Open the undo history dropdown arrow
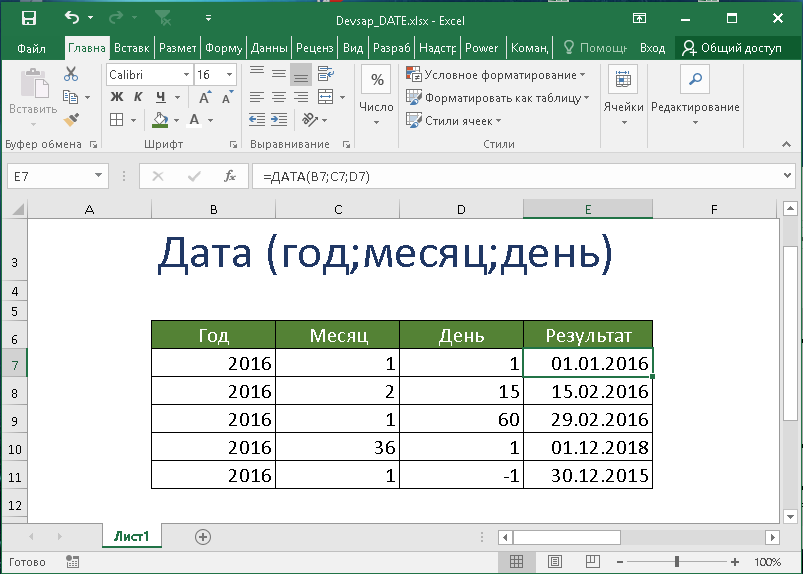Screen dimensions: 803x574 [90, 18]
